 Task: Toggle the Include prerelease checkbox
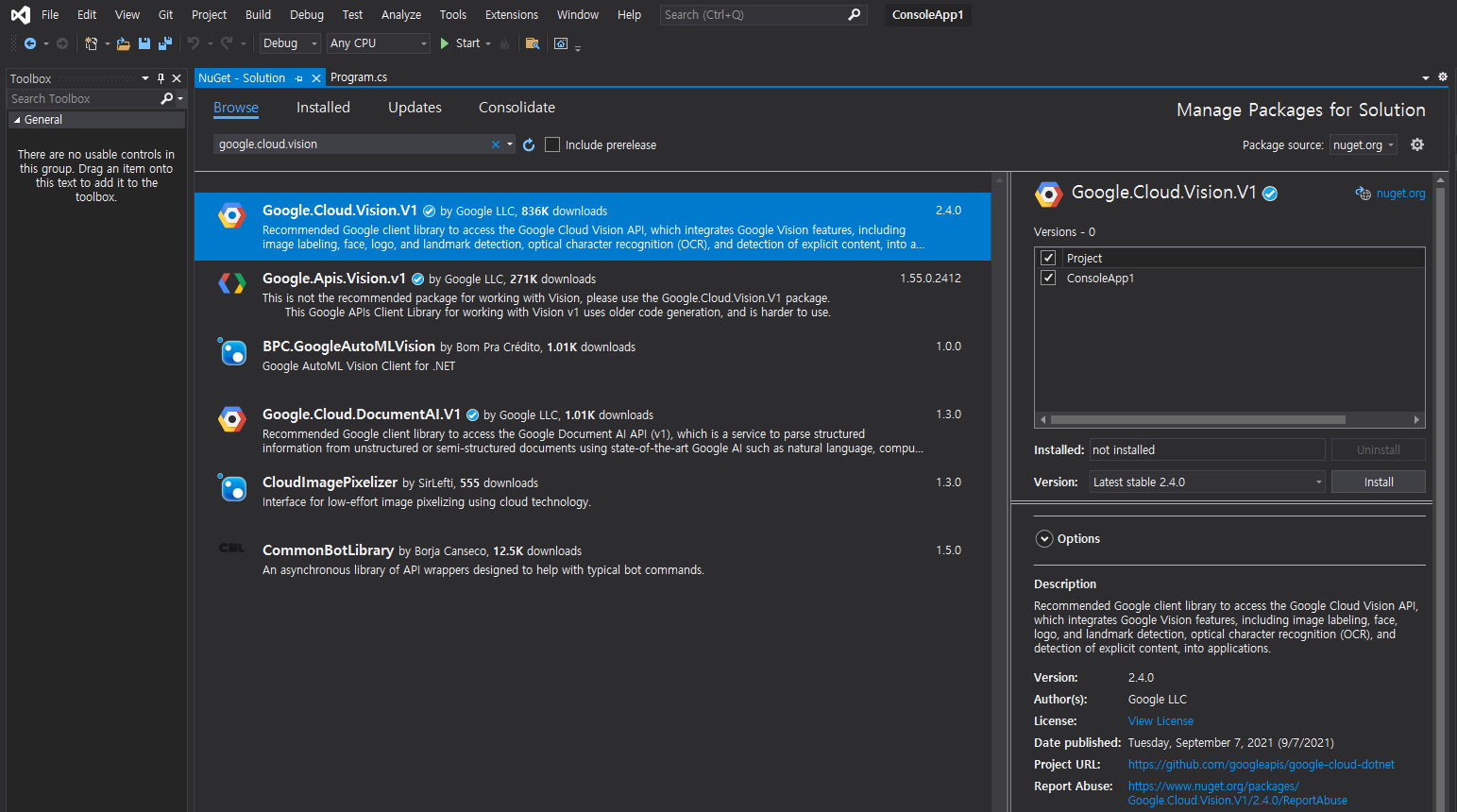[552, 144]
